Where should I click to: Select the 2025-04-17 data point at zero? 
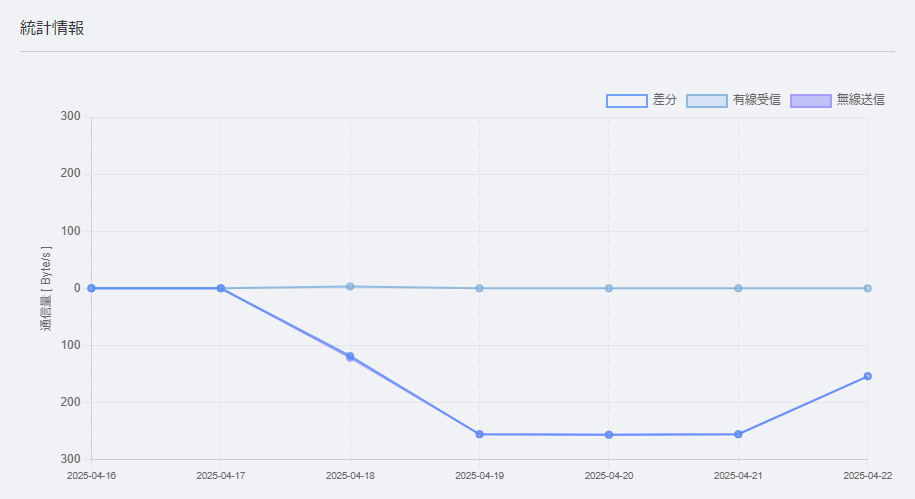click(x=221, y=288)
